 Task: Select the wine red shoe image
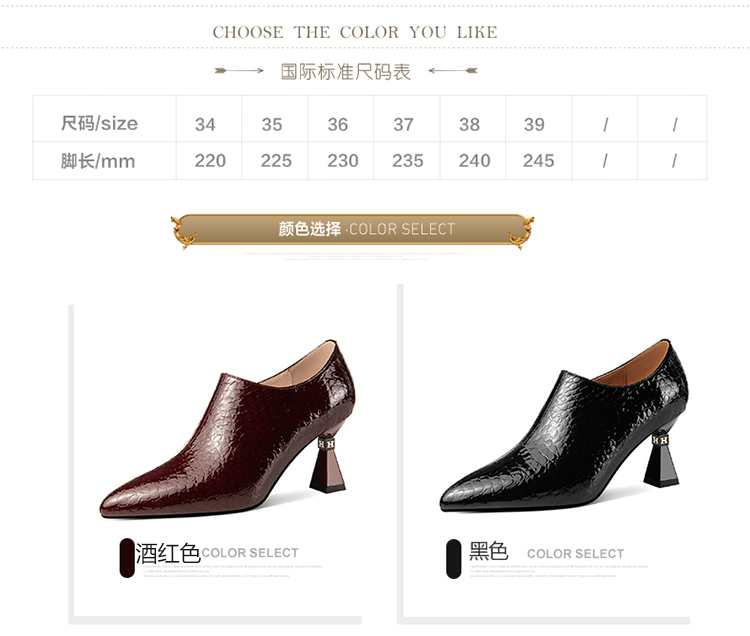pyautogui.click(x=228, y=429)
